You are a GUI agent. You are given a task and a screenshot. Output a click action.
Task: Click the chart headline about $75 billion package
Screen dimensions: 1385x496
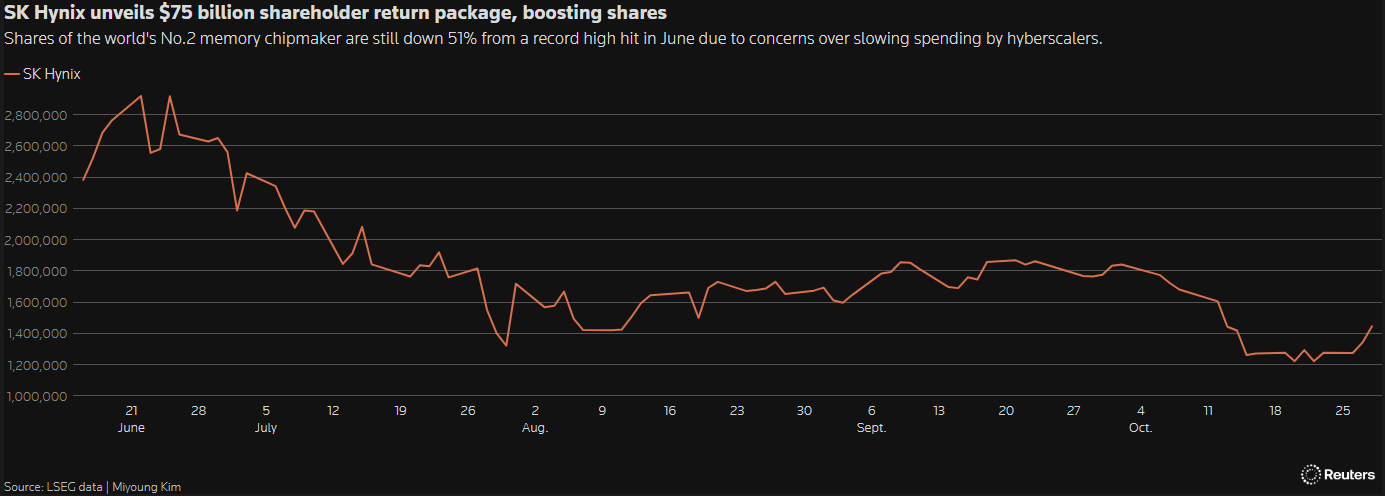coord(335,14)
